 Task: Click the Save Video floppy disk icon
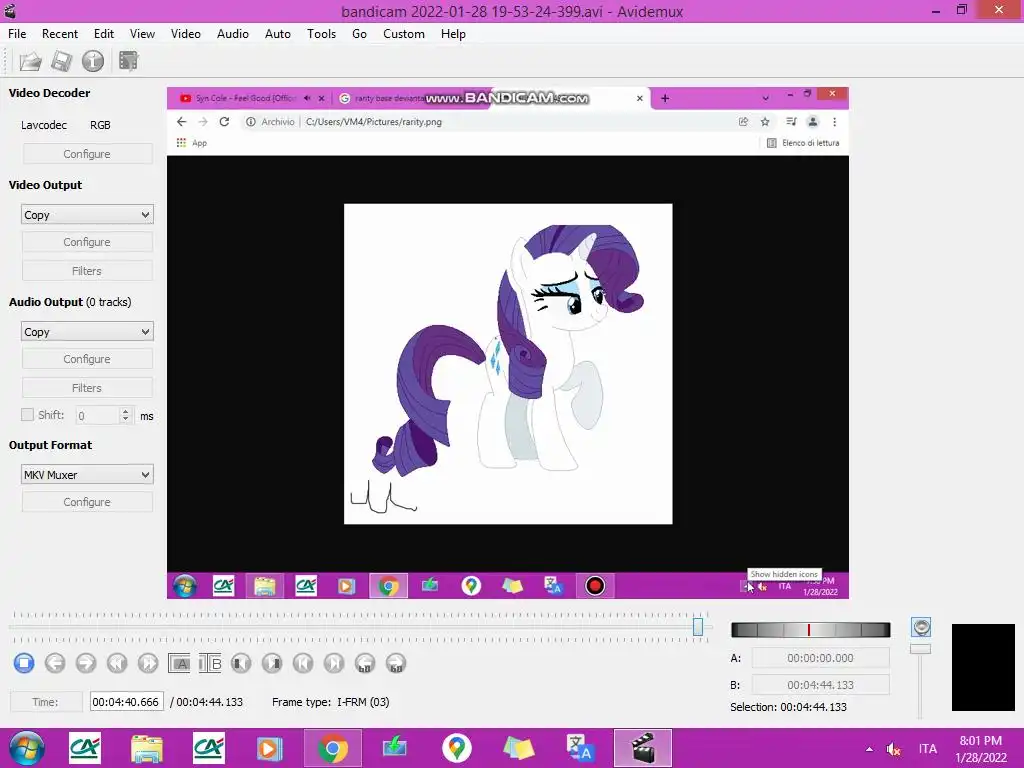[x=61, y=61]
